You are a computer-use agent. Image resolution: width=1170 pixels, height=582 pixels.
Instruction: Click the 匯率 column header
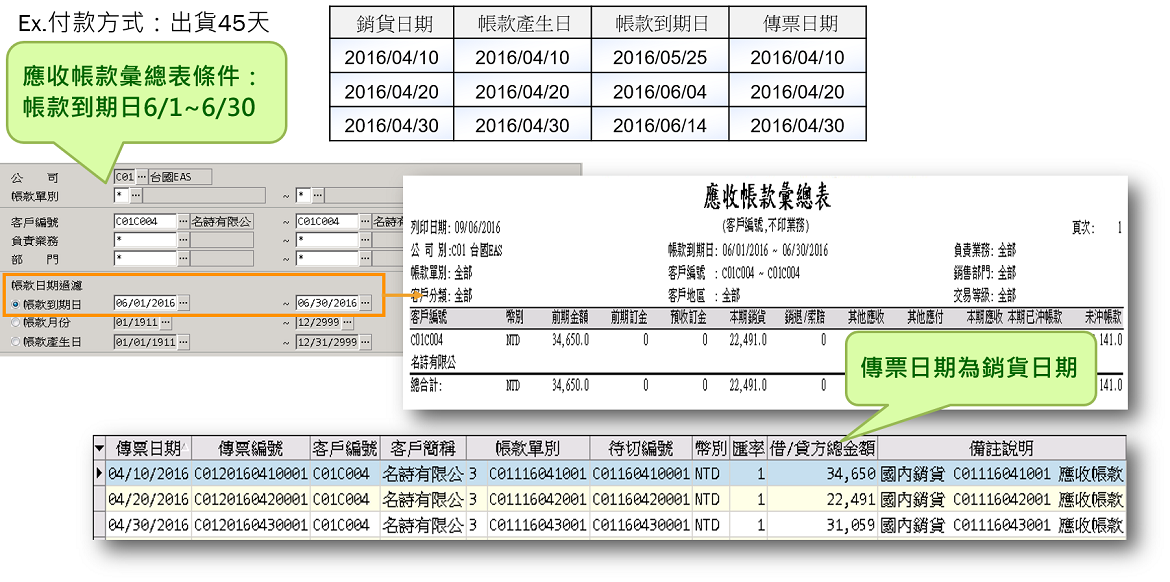point(748,448)
